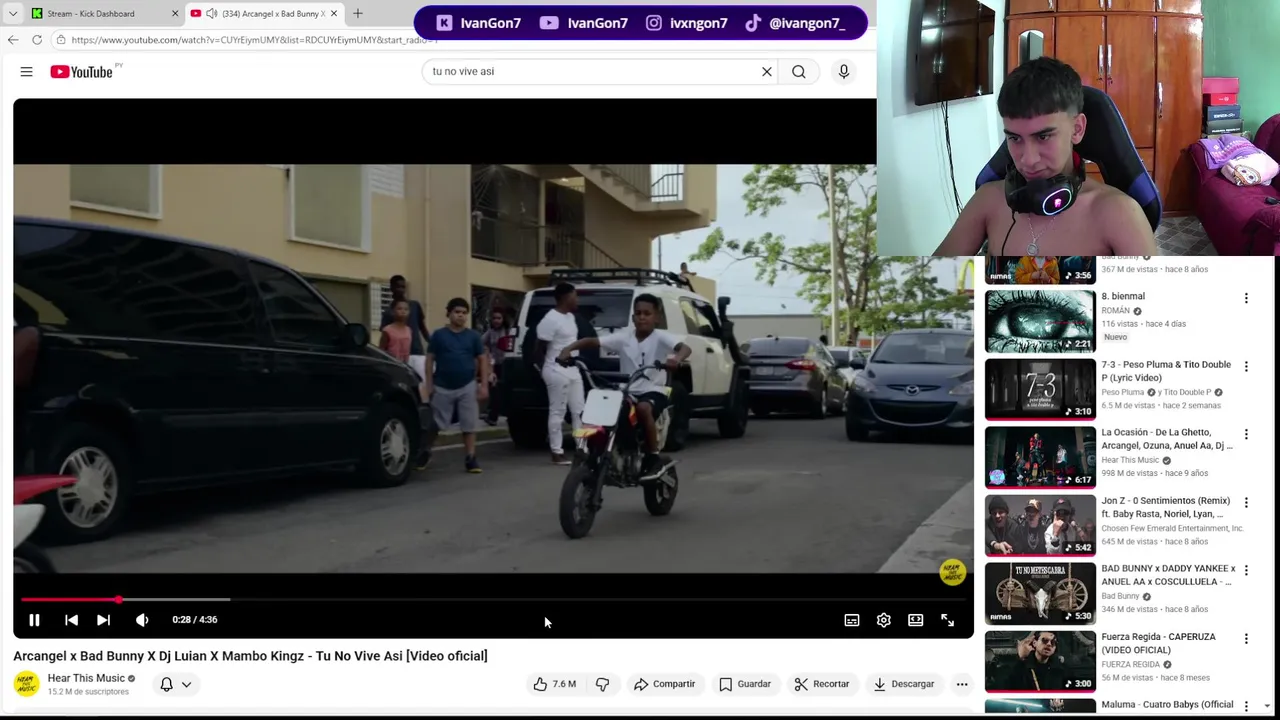Open 7-3 Peso Pluma video thumbnail
This screenshot has height=720, width=1280.
pyautogui.click(x=1040, y=390)
